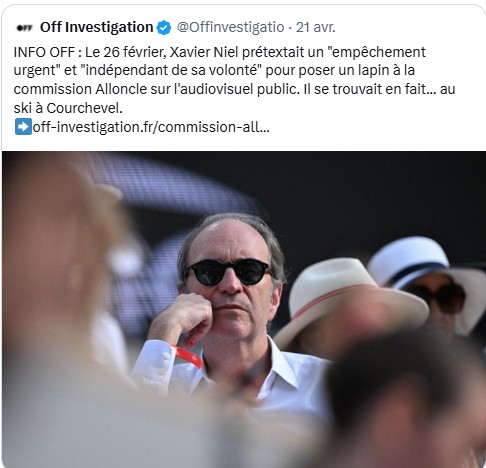486x468 pixels.
Task: Click the man's black sunglasses in photo
Action: click(230, 272)
